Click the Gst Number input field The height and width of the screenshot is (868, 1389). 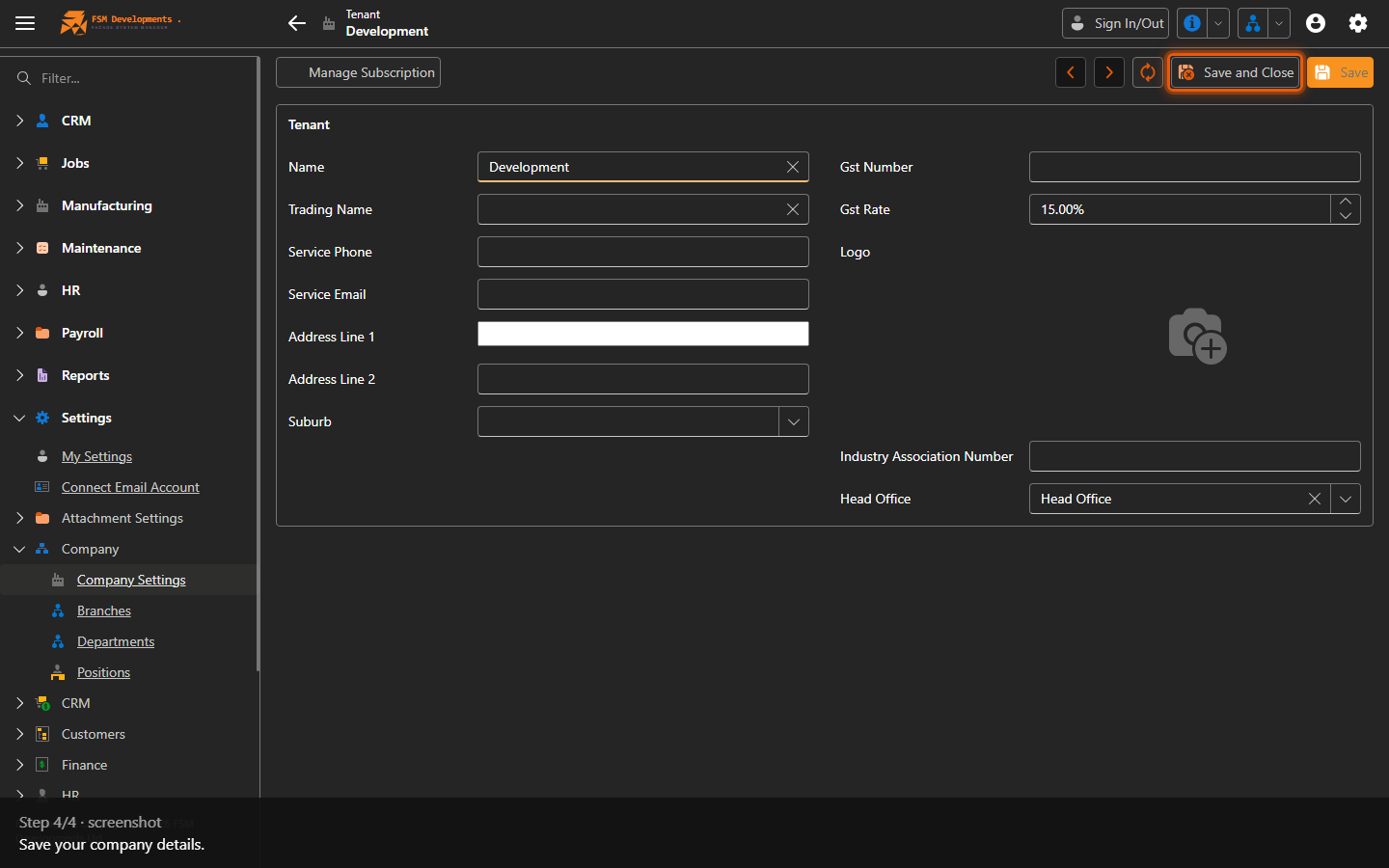click(1195, 167)
